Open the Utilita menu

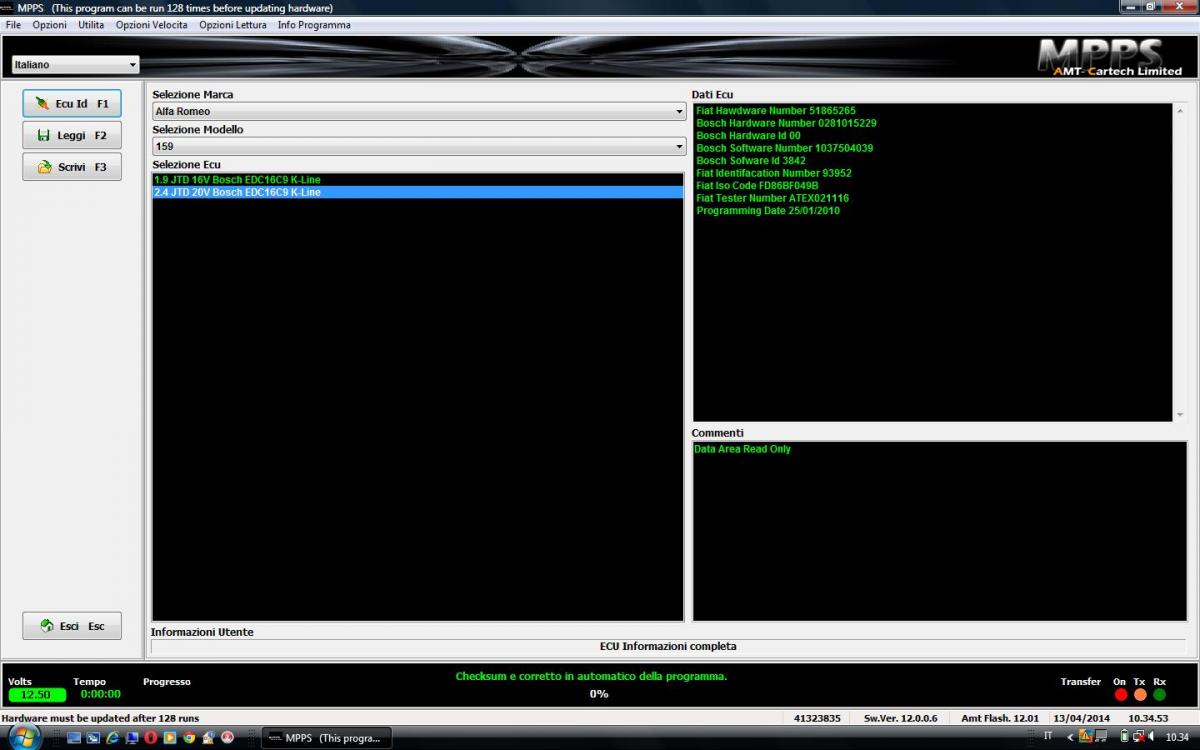pyautogui.click(x=91, y=25)
